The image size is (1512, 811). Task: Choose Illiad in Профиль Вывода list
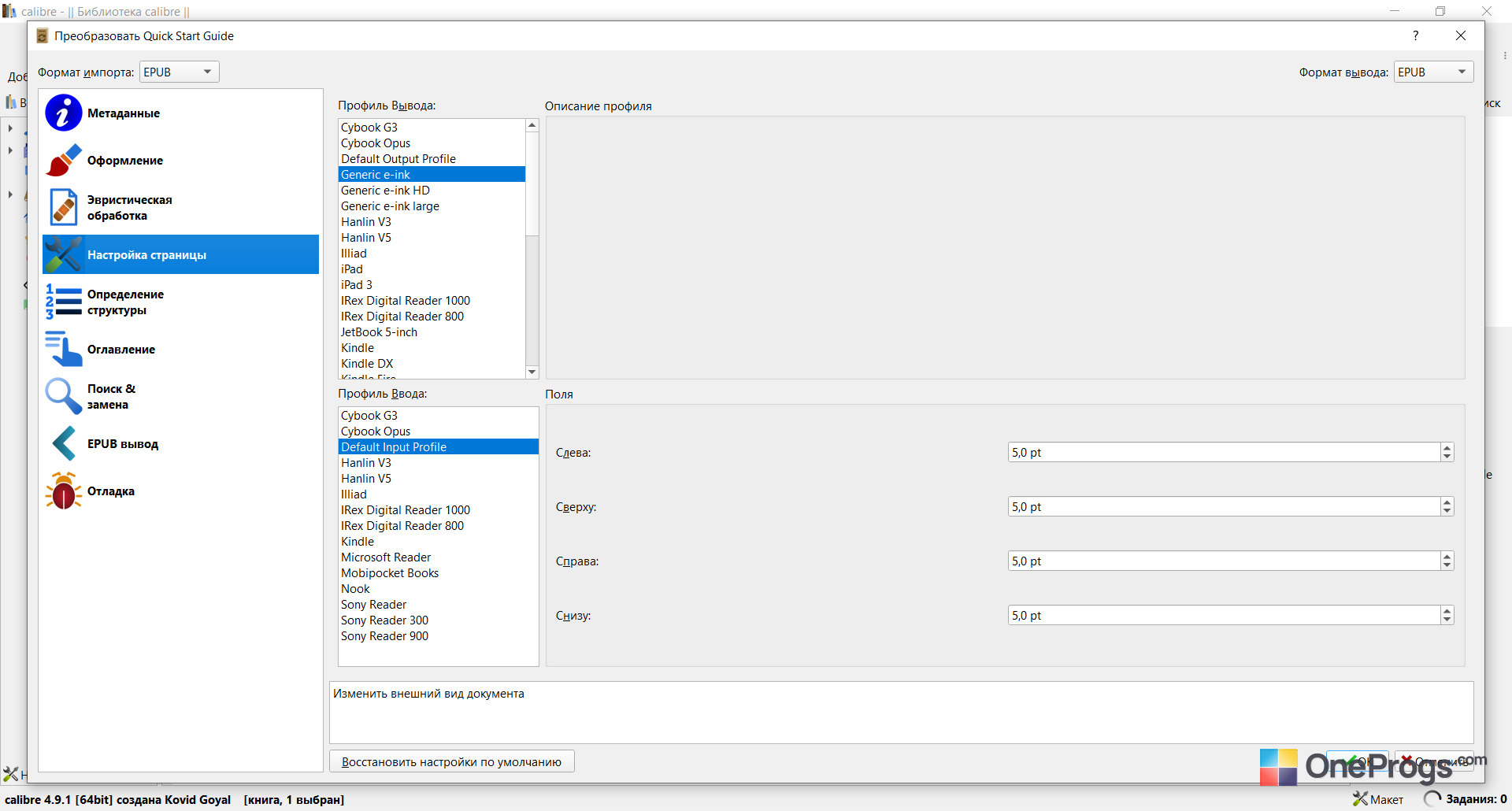point(432,253)
